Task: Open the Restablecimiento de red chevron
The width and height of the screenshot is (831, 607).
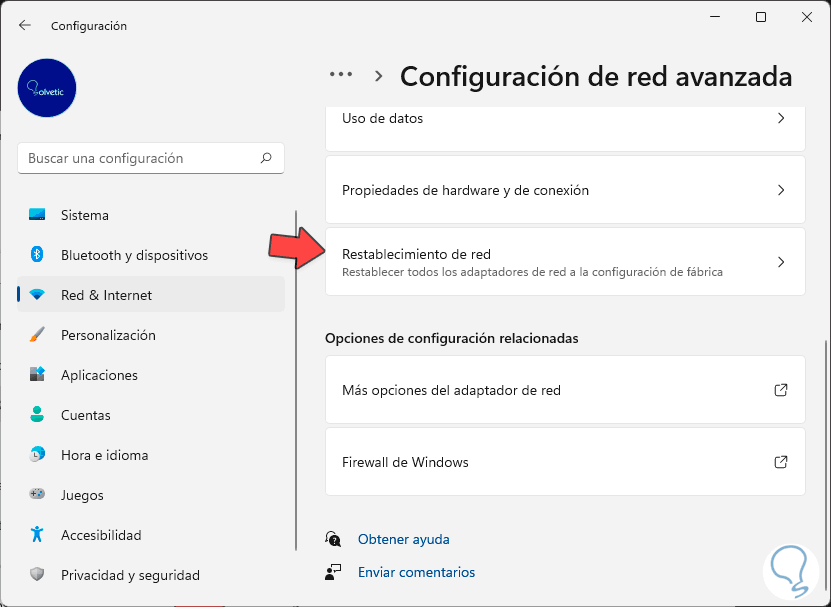Action: pyautogui.click(x=781, y=262)
